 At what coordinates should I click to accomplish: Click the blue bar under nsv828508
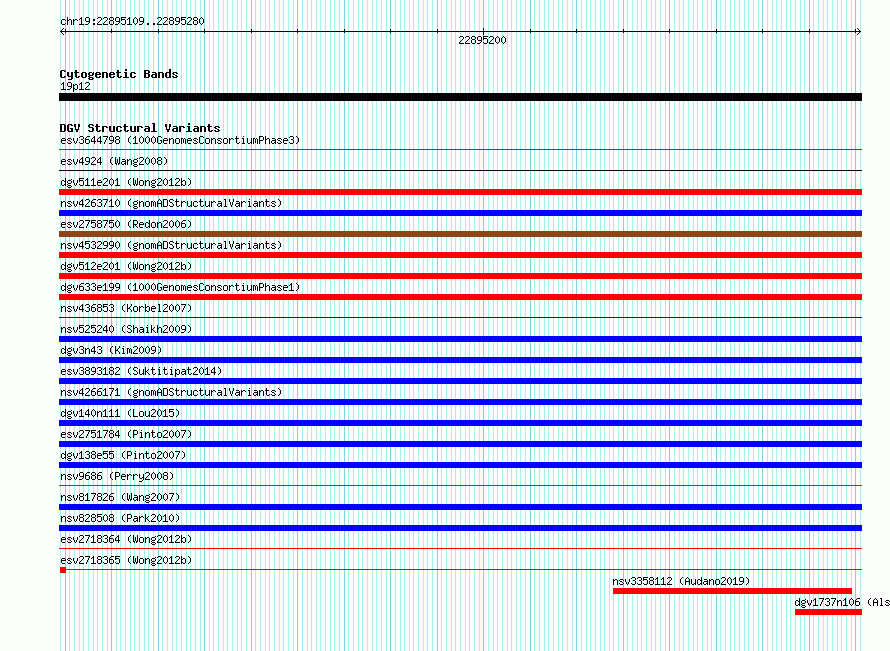(460, 528)
